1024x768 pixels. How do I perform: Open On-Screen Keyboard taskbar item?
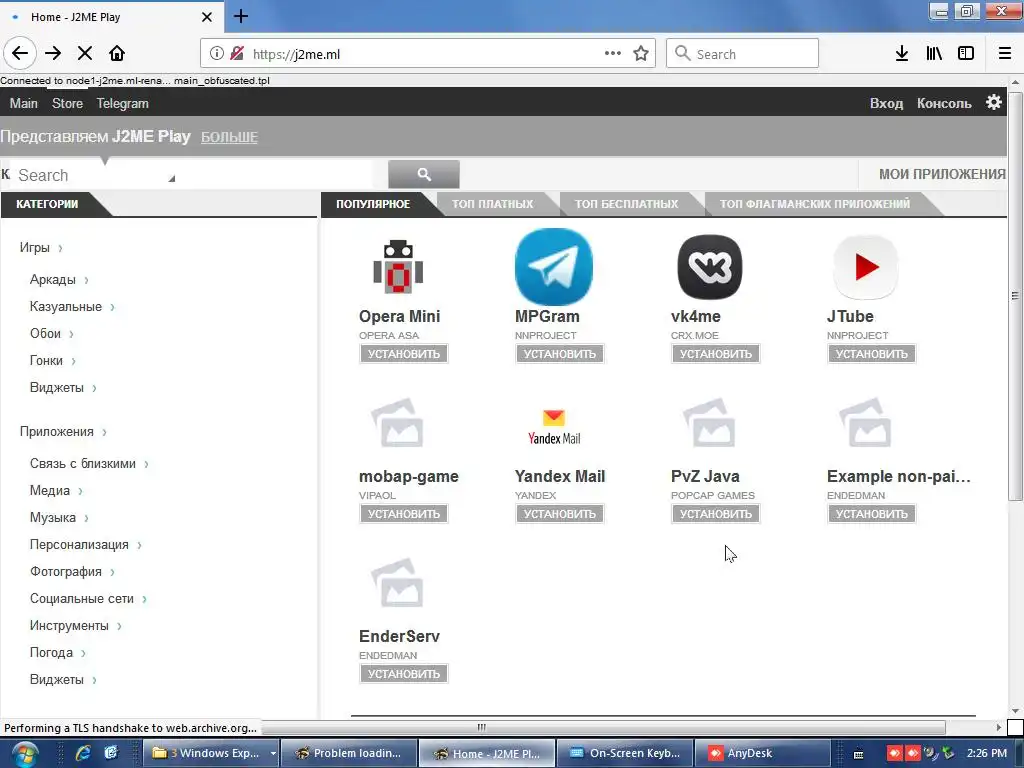coord(624,753)
